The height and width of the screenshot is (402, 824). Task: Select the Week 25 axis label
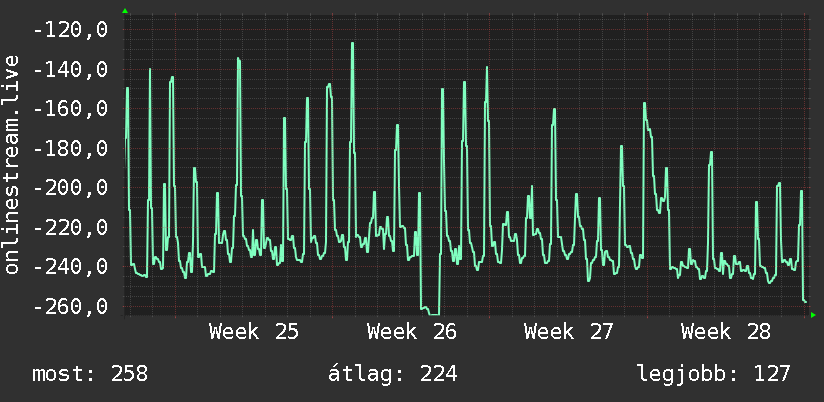[x=254, y=332]
